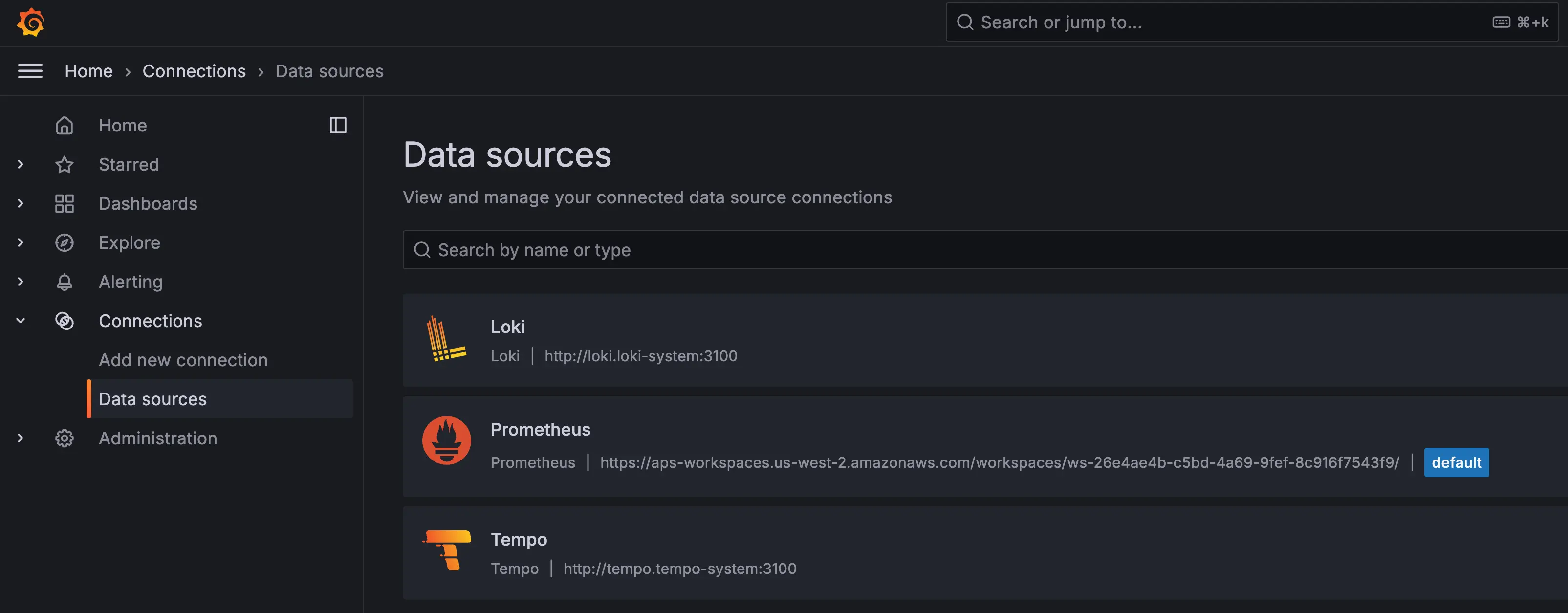Click the Explore compass icon
Screen dimensions: 1568x613
coord(65,243)
